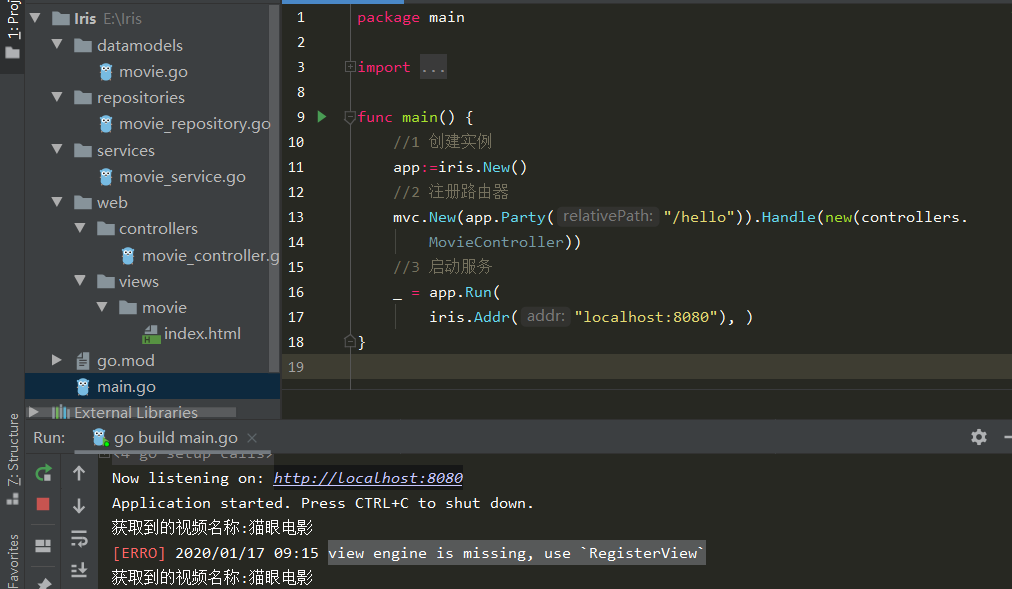Collapse the services folder
The height and width of the screenshot is (589, 1012).
pos(57,149)
